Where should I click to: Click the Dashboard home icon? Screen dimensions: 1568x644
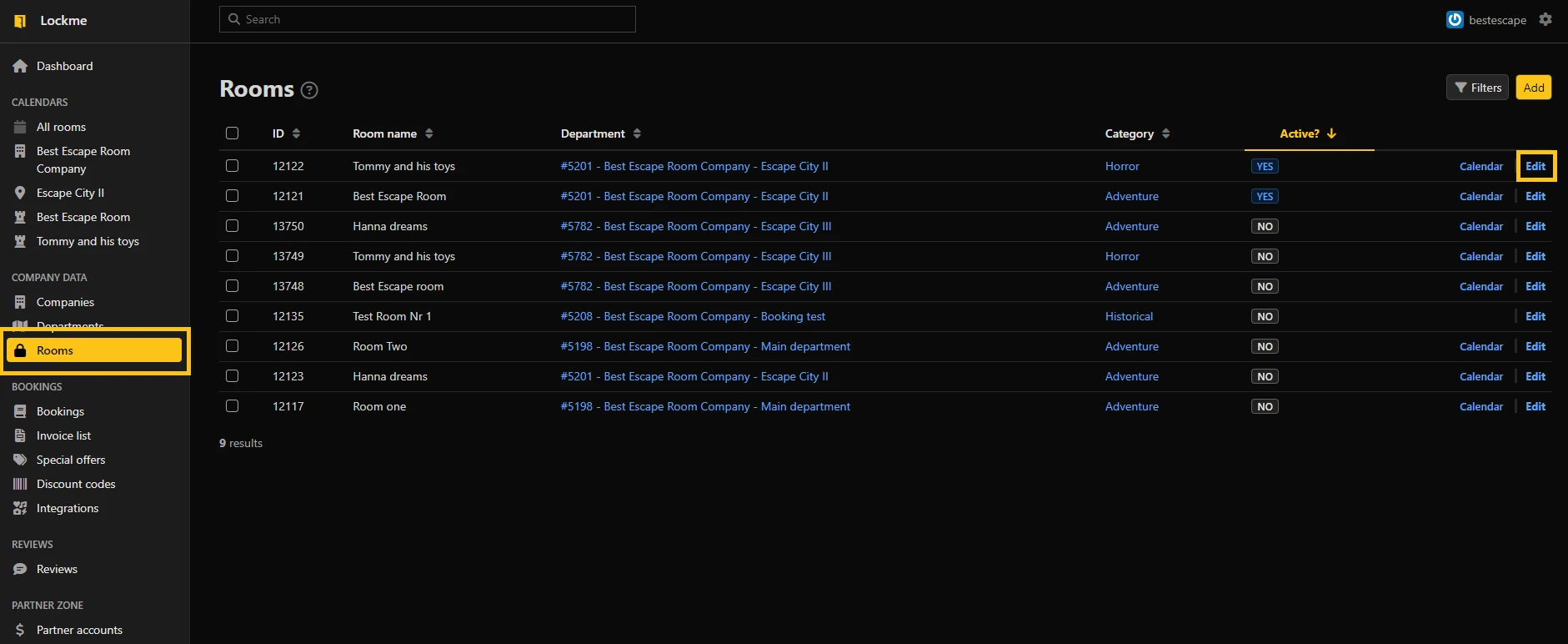(20, 67)
